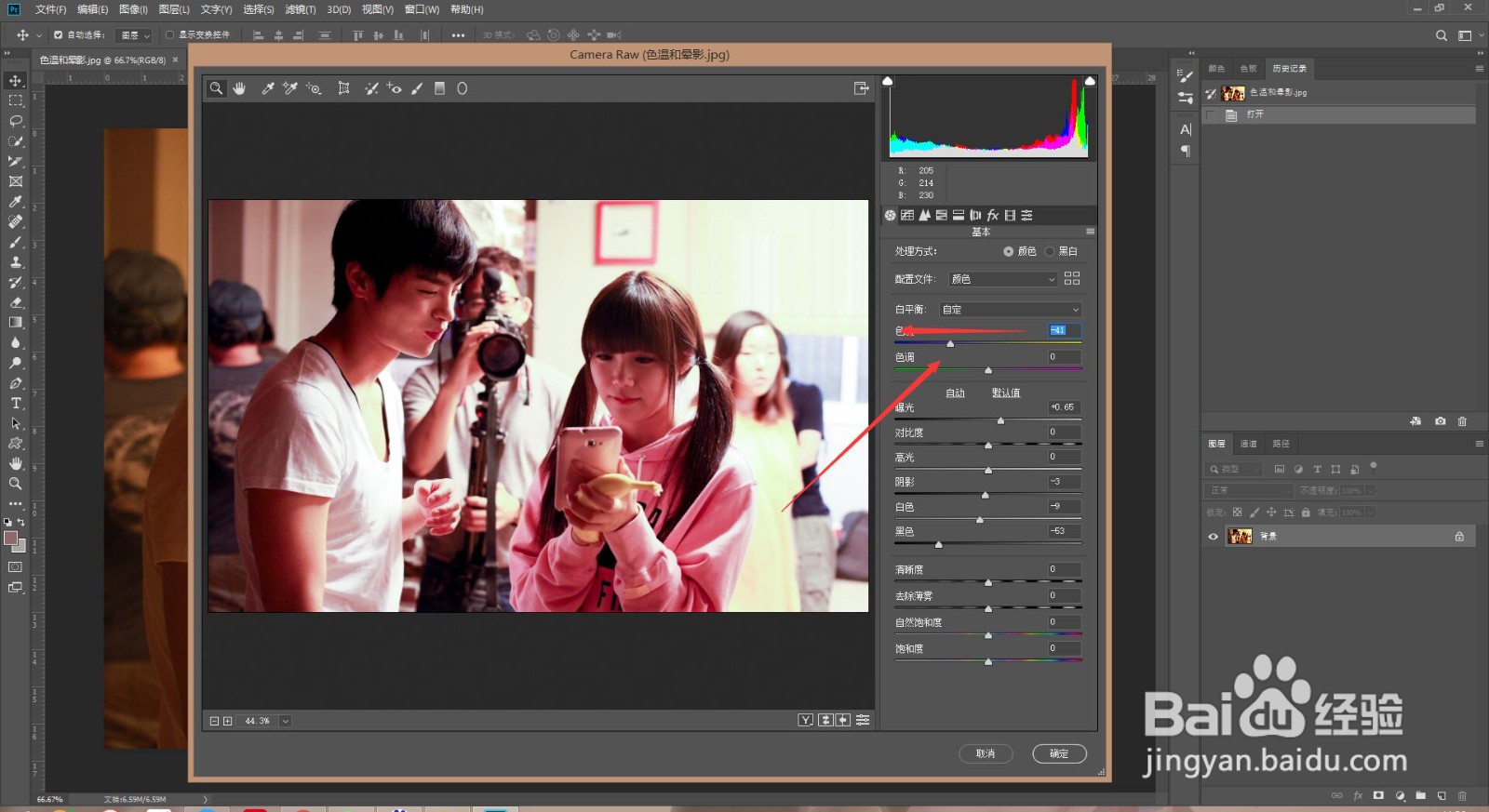
Task: Switch to the 色板 tab
Action: 1249,69
